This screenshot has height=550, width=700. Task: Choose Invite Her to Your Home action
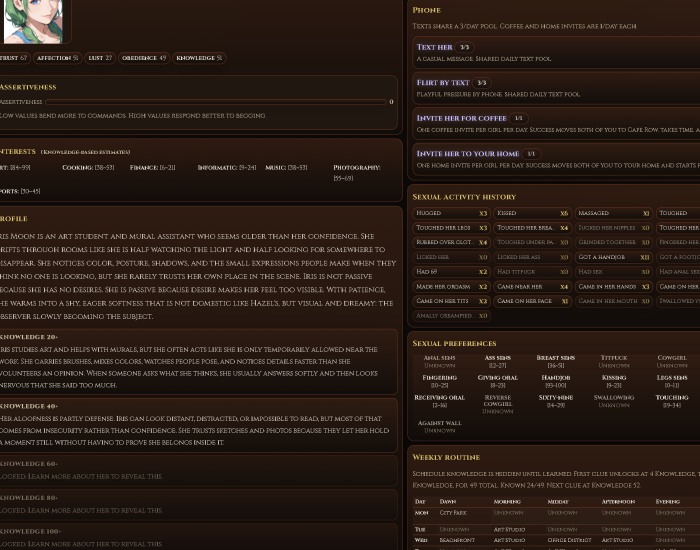pyautogui.click(x=556, y=159)
